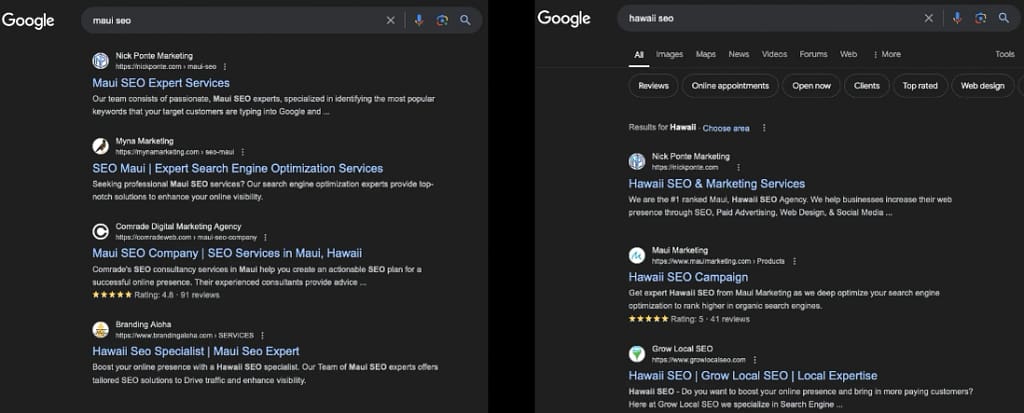The height and width of the screenshot is (413, 1024).
Task: Toggle the "Open now" filter chip
Action: [x=811, y=86]
